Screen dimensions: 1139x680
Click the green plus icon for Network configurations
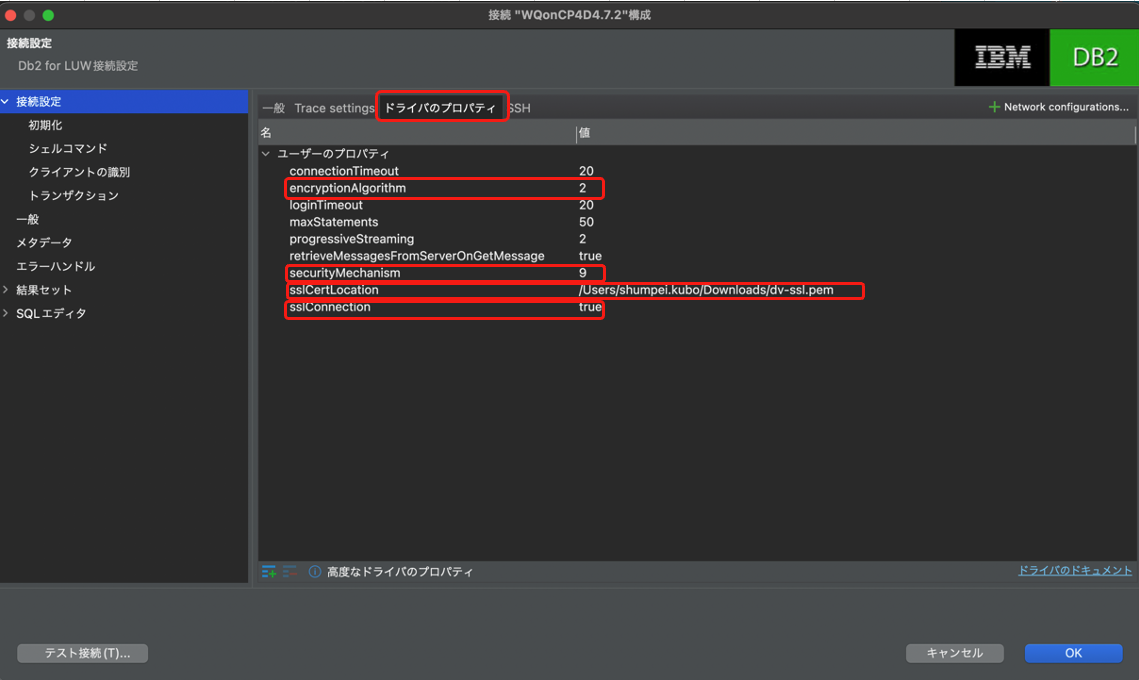click(x=994, y=107)
